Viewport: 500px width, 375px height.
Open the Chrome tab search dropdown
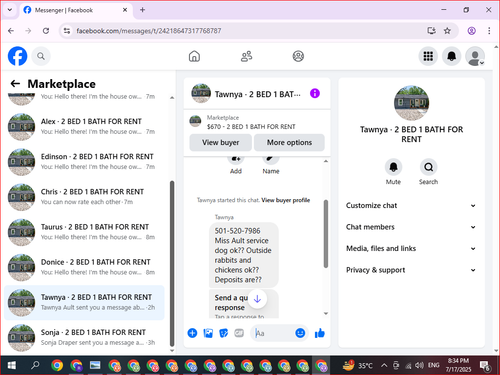[10, 10]
